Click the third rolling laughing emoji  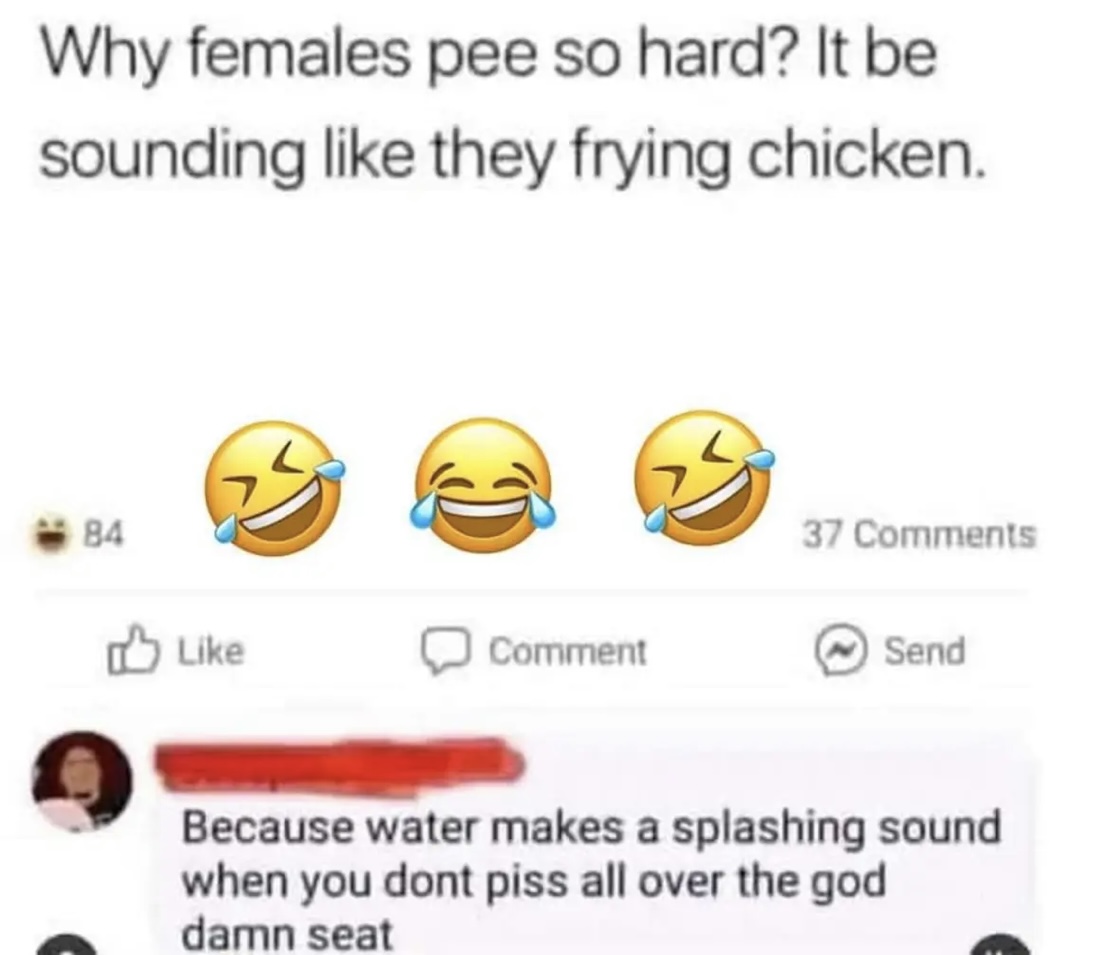click(703, 479)
